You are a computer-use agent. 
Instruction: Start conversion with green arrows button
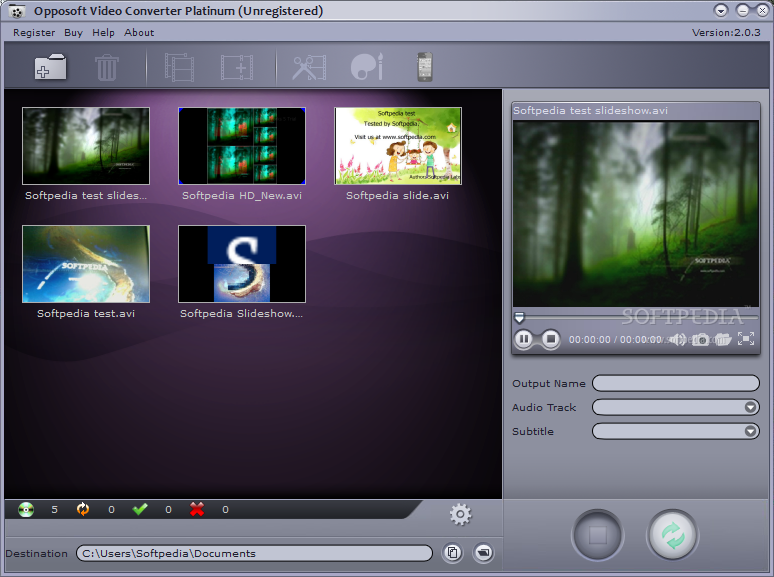click(673, 535)
